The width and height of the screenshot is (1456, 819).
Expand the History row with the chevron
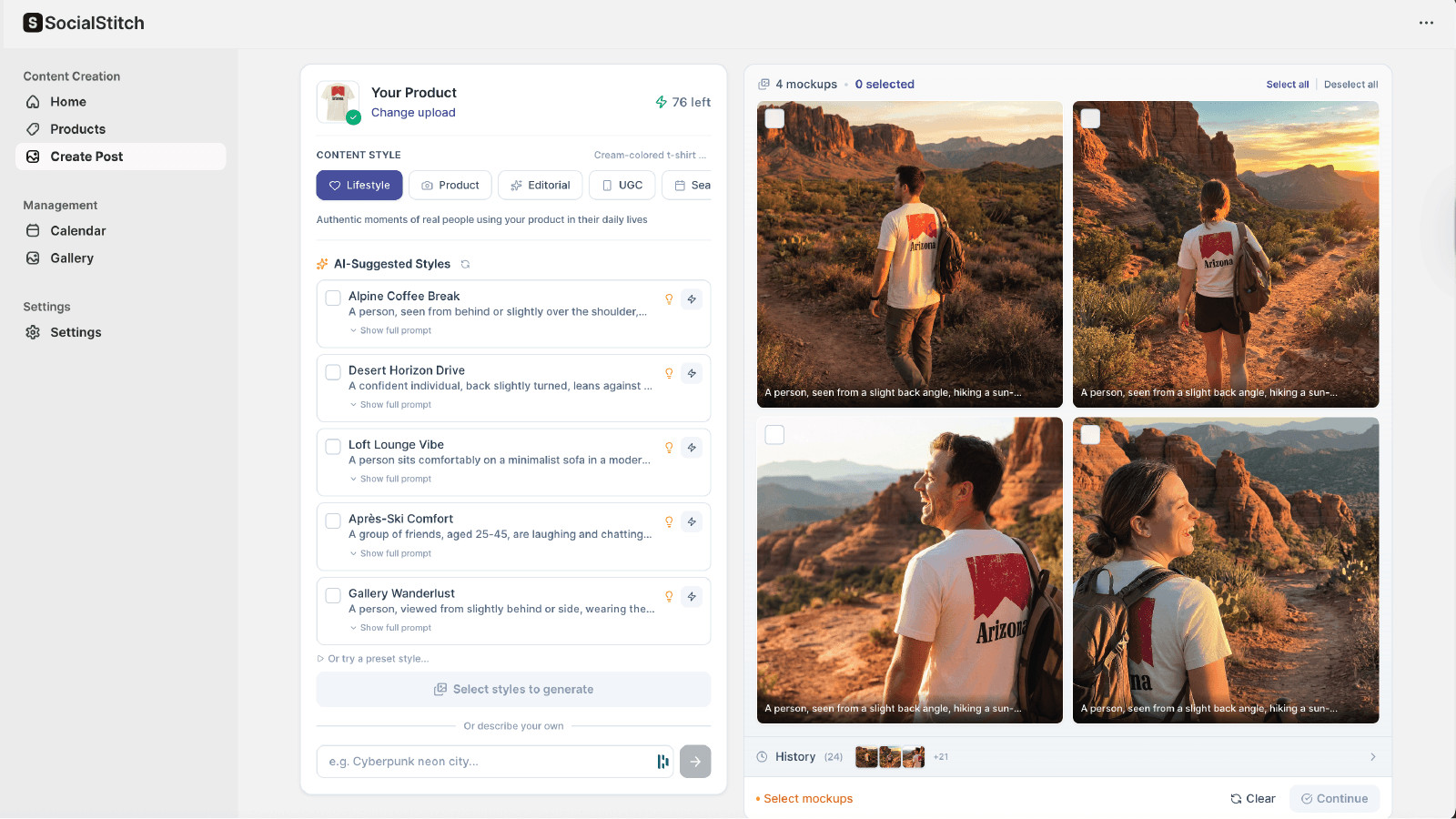coord(1373,757)
